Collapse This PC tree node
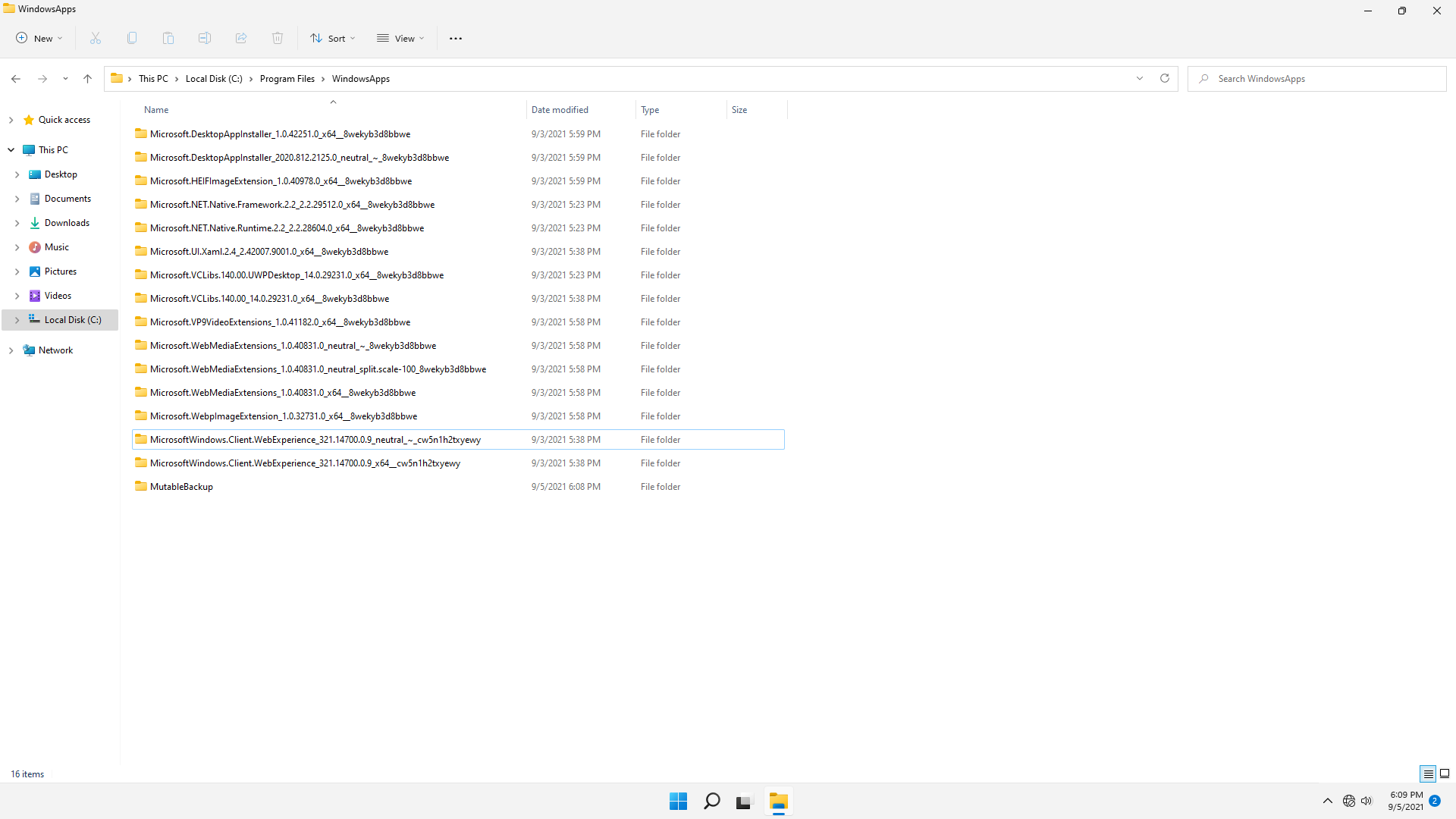The width and height of the screenshot is (1456, 819). 11,150
